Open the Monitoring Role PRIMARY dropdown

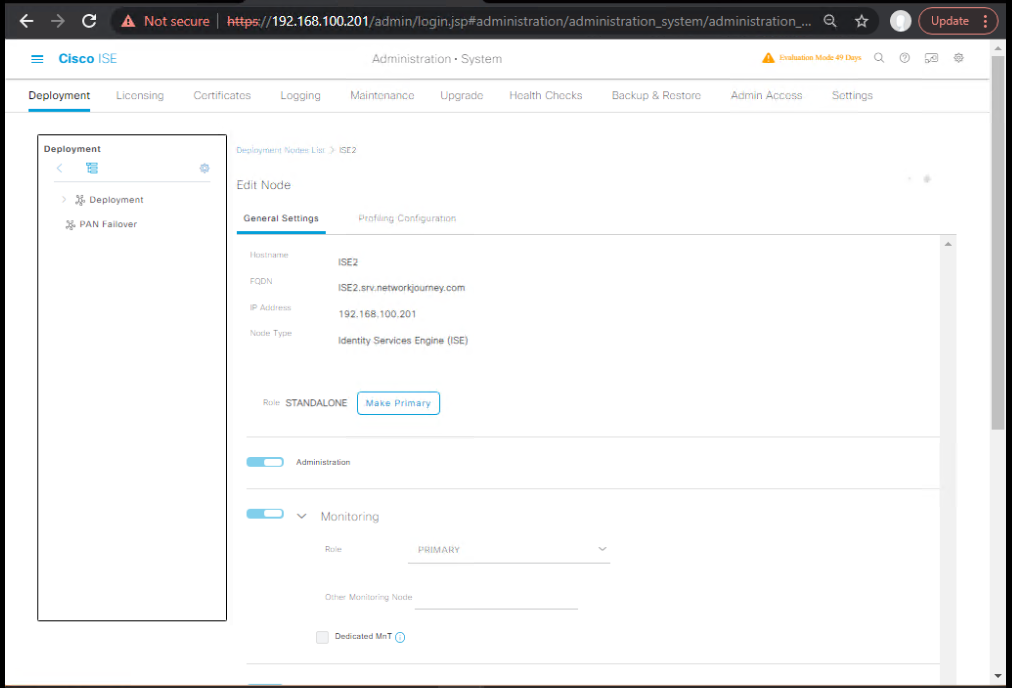point(509,550)
